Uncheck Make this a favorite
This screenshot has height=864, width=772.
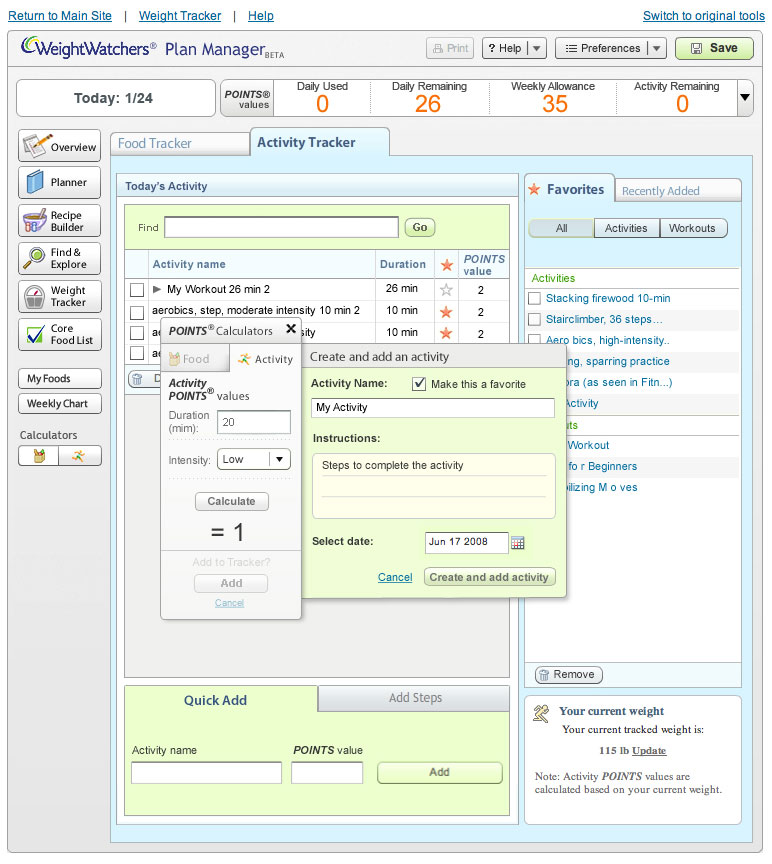coord(419,384)
